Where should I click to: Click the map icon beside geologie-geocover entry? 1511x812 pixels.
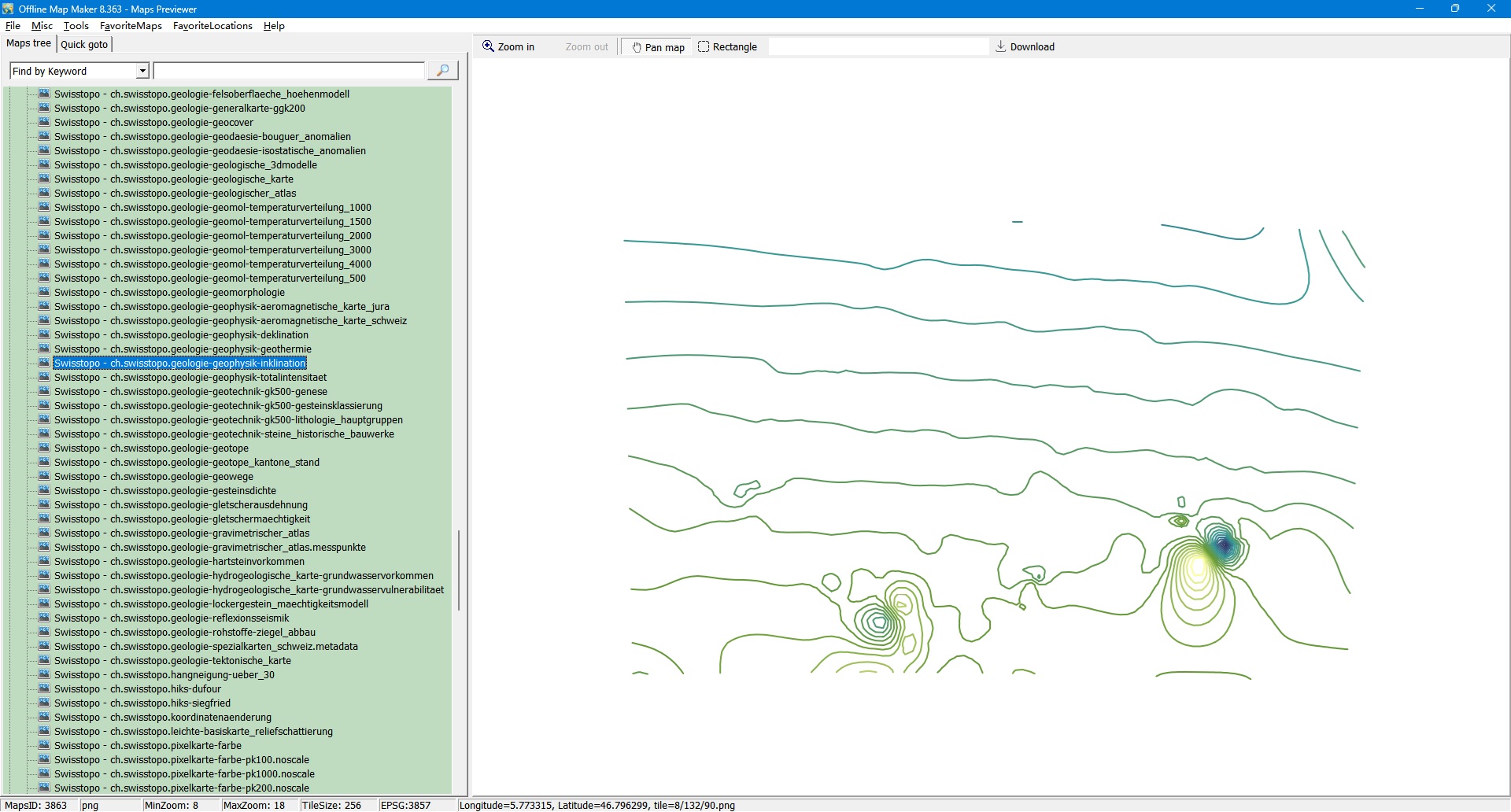coord(44,122)
